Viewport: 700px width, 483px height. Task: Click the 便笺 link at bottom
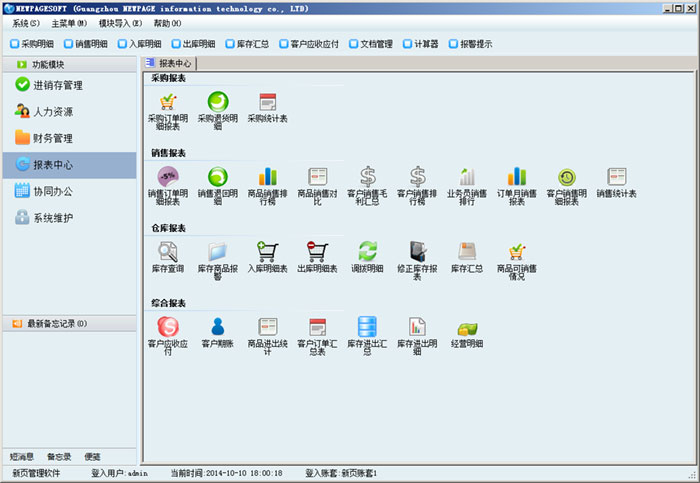92,456
